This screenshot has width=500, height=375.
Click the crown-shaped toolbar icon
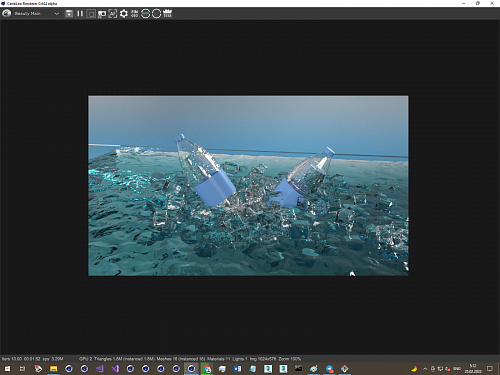[x=167, y=14]
